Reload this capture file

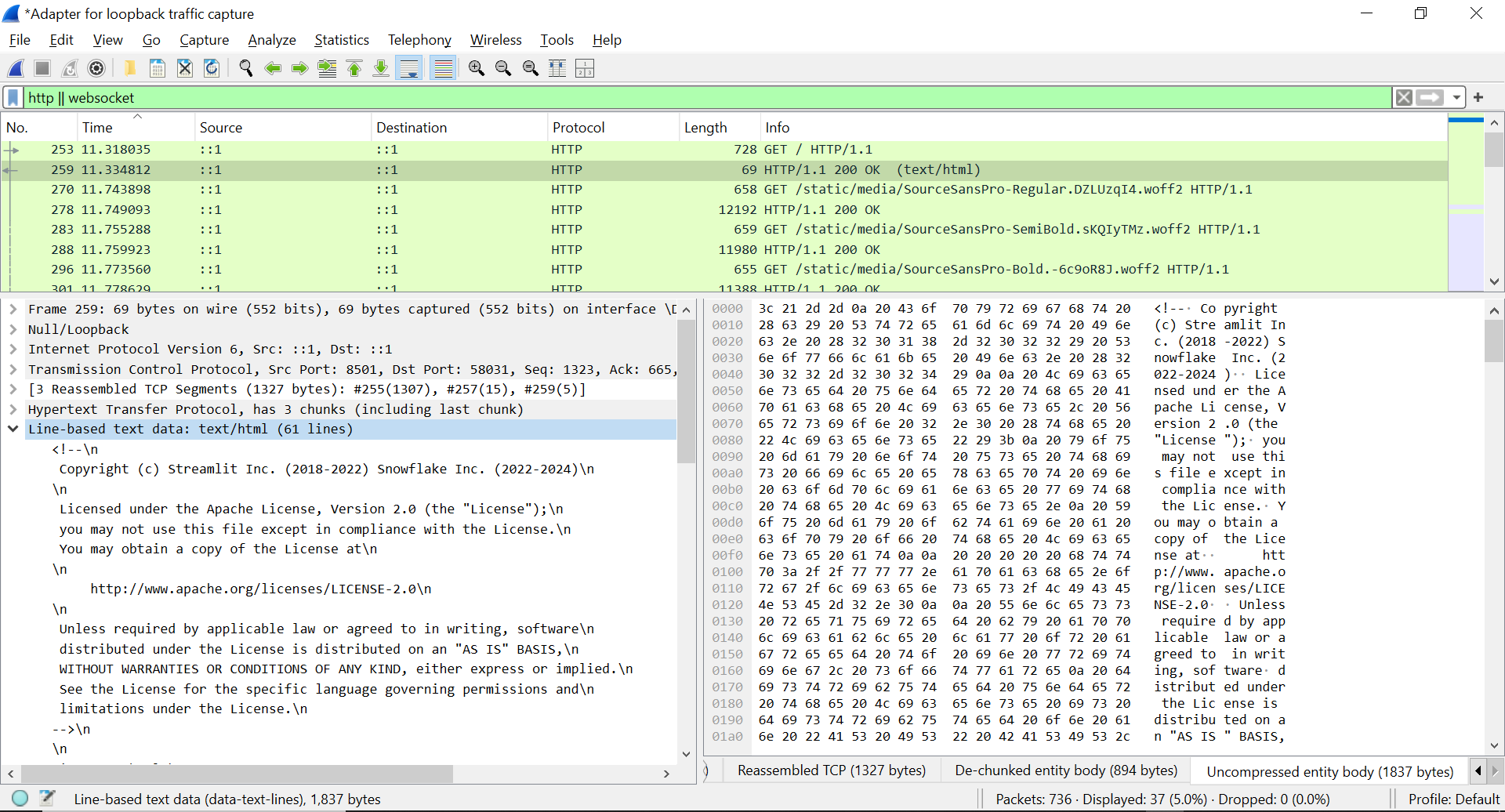click(212, 68)
